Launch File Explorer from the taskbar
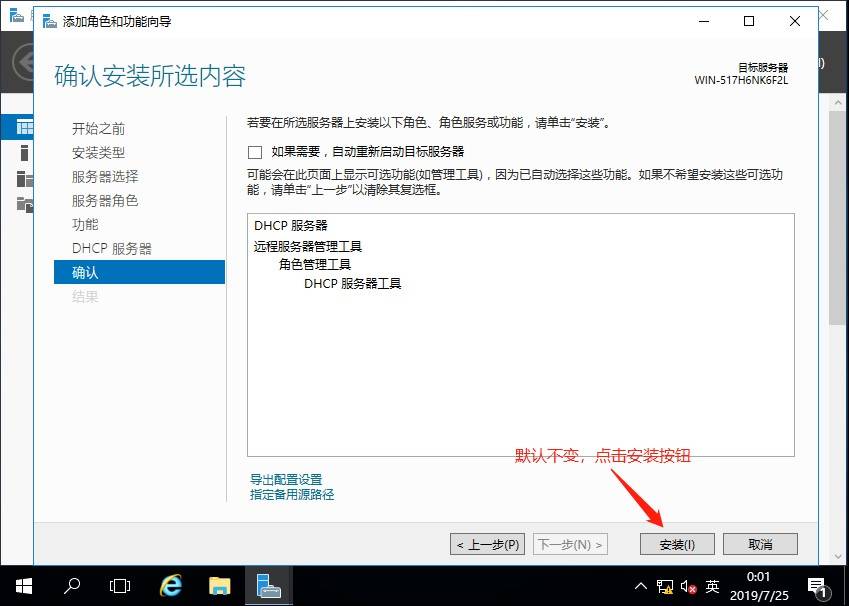The width and height of the screenshot is (849, 606). 220,585
